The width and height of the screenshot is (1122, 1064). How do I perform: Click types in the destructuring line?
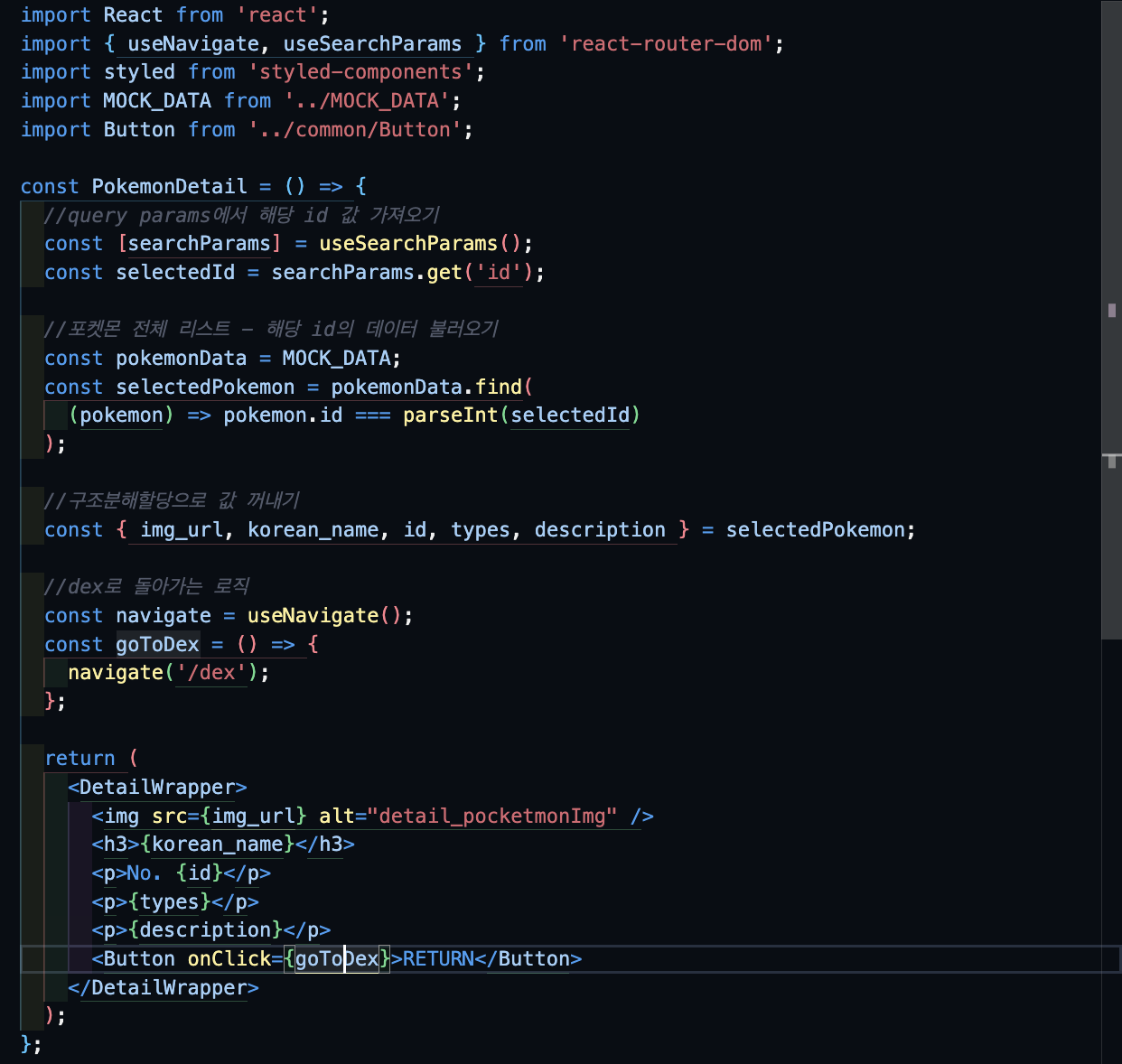pyautogui.click(x=481, y=530)
